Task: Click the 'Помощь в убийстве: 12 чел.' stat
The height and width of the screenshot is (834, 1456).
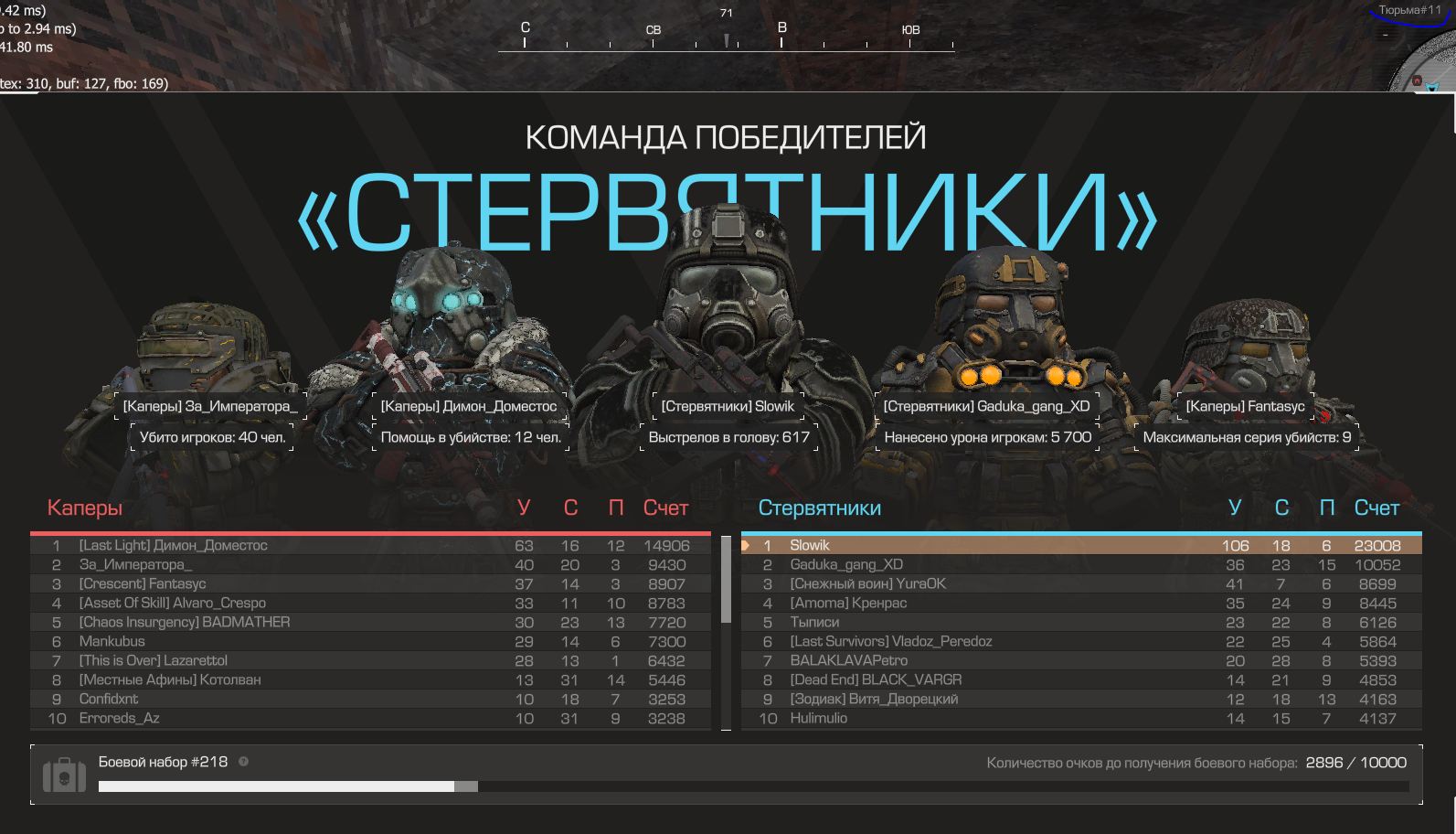Action: pos(471,437)
